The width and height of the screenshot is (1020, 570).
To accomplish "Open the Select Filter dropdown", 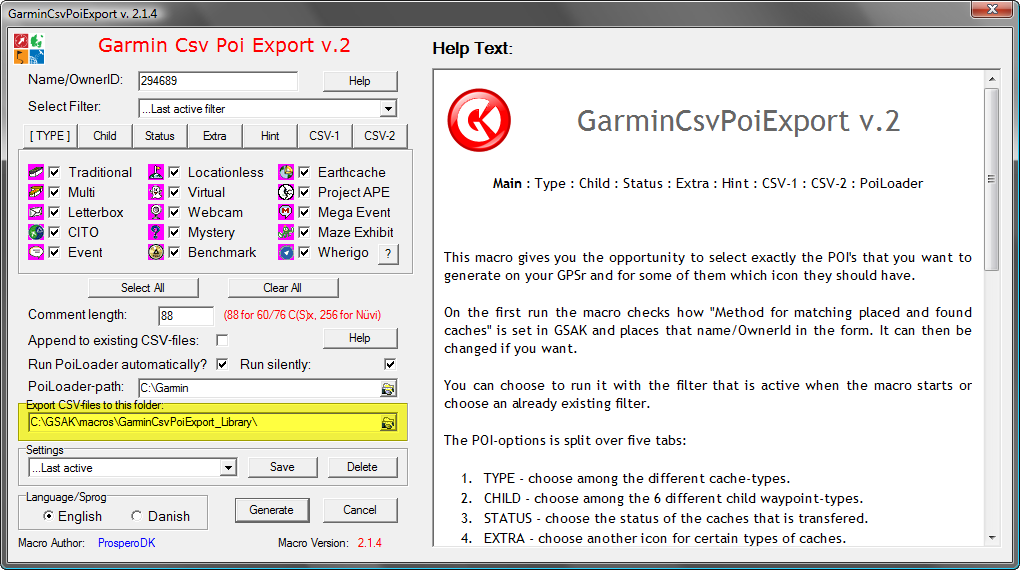I will [388, 109].
